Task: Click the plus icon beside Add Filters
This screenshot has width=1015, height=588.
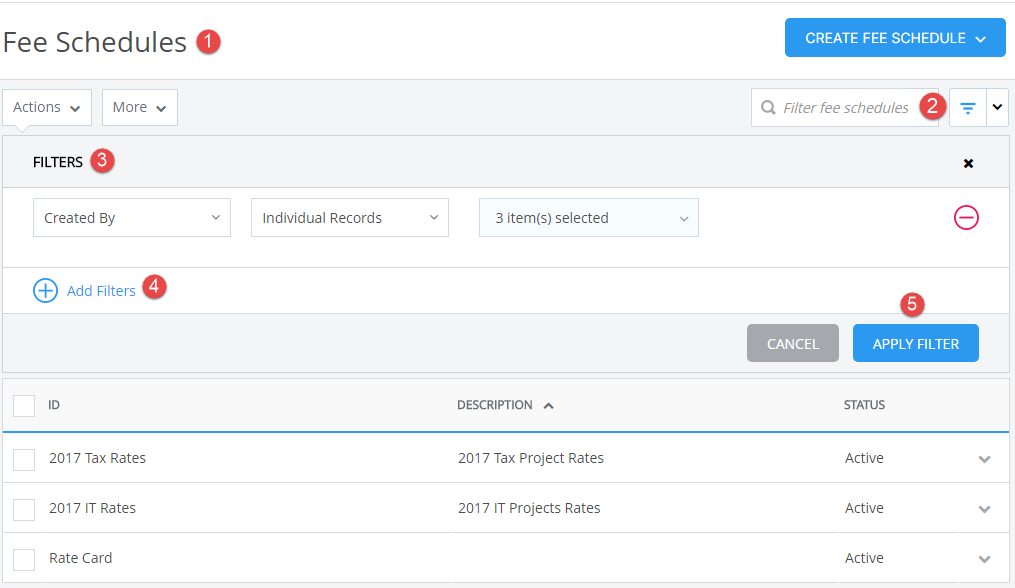Action: pyautogui.click(x=45, y=290)
